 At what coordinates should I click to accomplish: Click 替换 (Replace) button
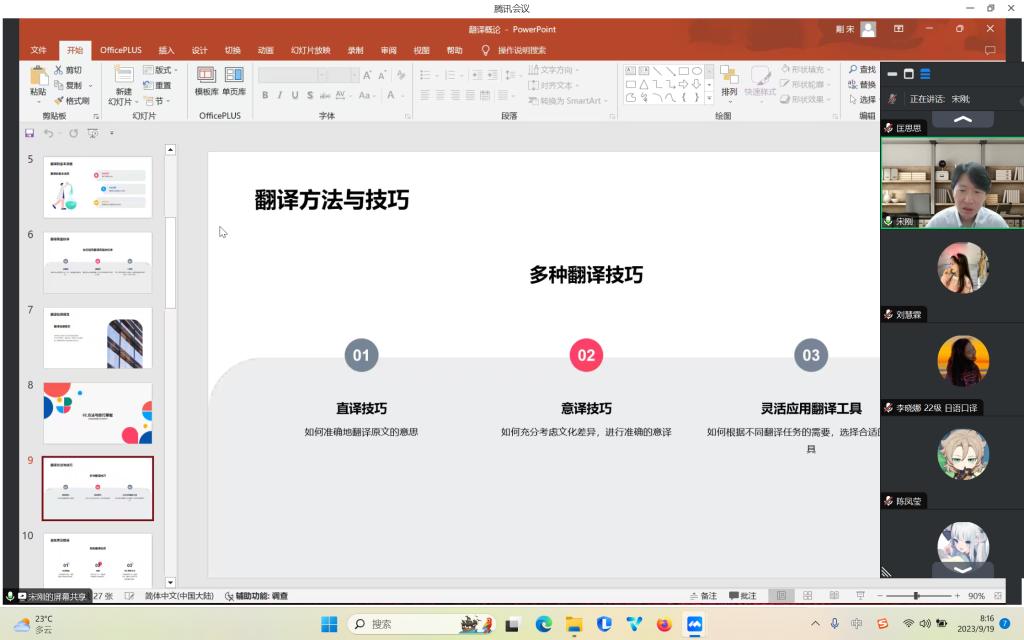click(x=861, y=85)
